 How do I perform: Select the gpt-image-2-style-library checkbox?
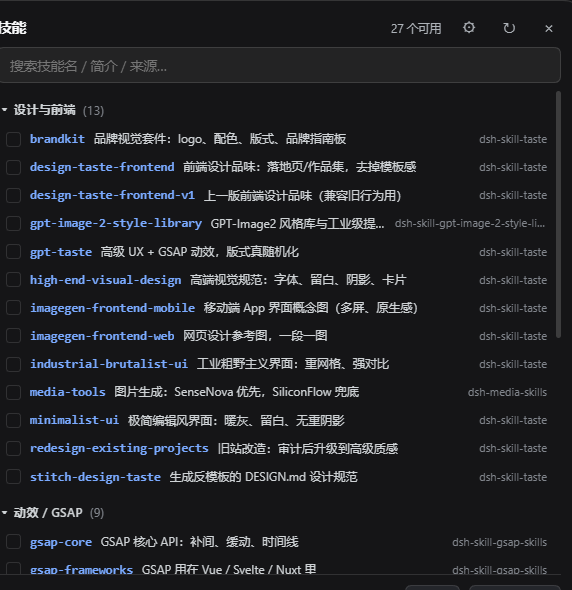(x=14, y=224)
